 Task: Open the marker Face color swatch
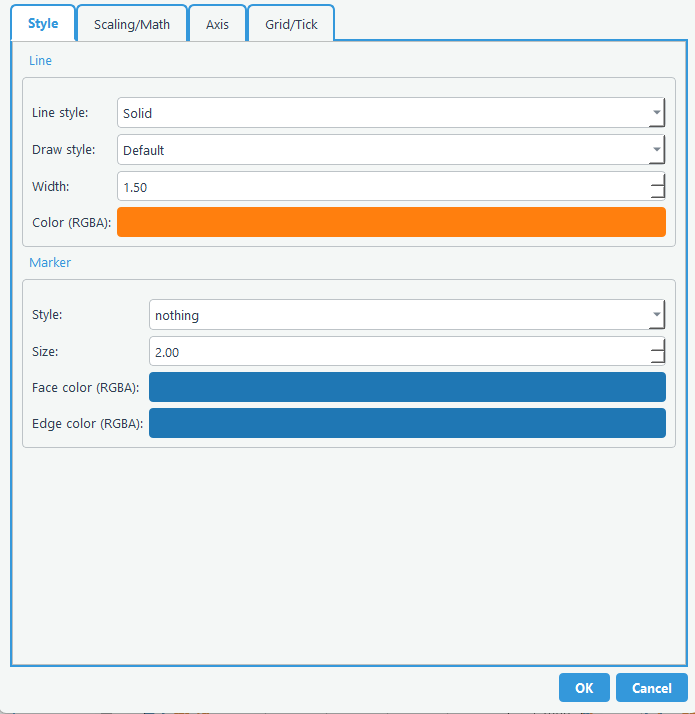407,387
